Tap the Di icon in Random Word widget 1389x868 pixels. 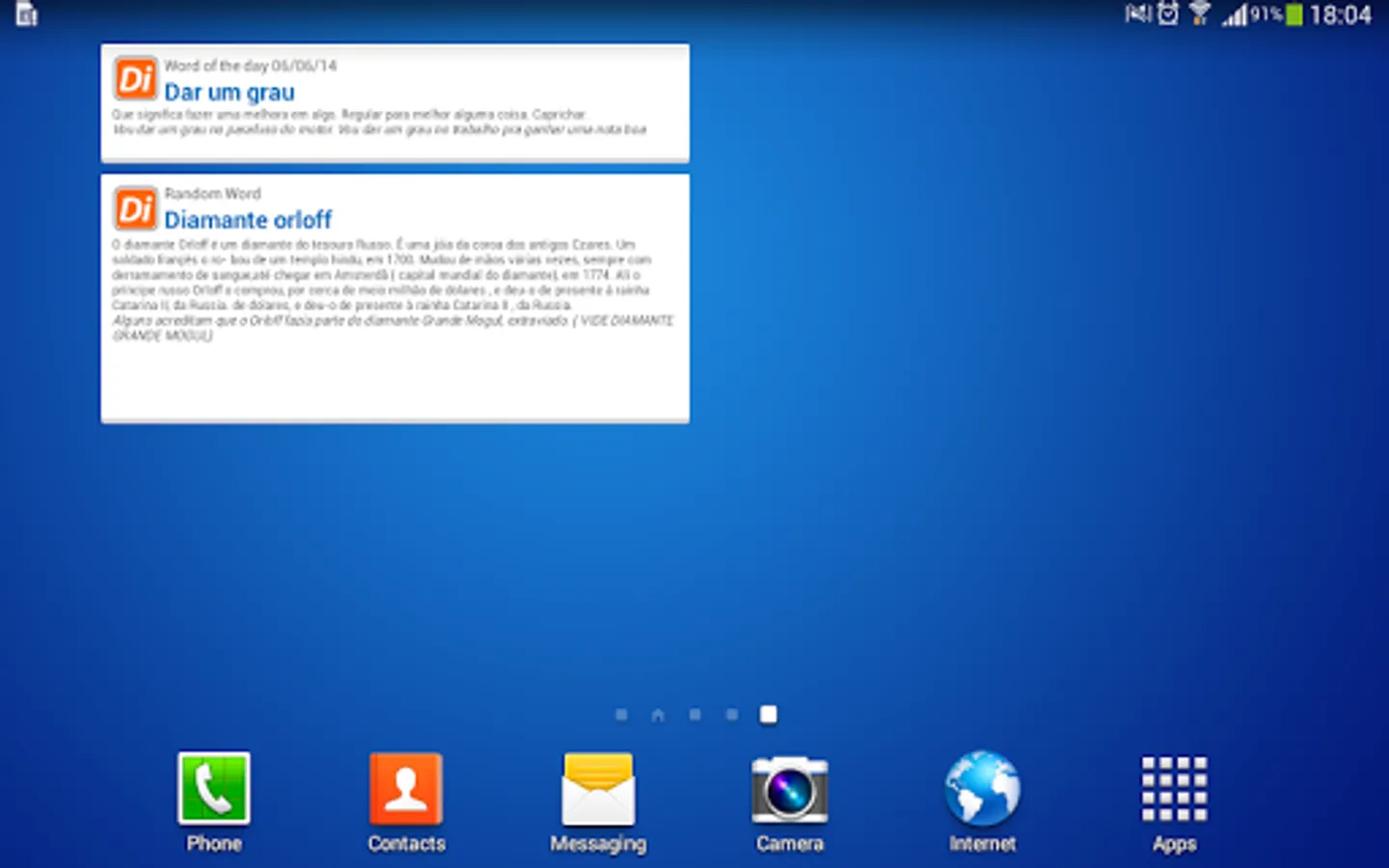point(135,207)
